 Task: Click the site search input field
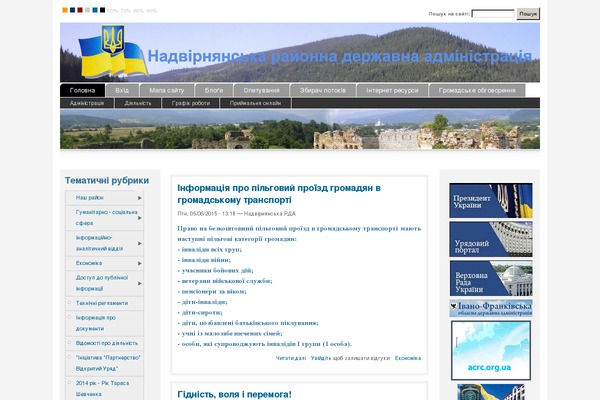[493, 14]
